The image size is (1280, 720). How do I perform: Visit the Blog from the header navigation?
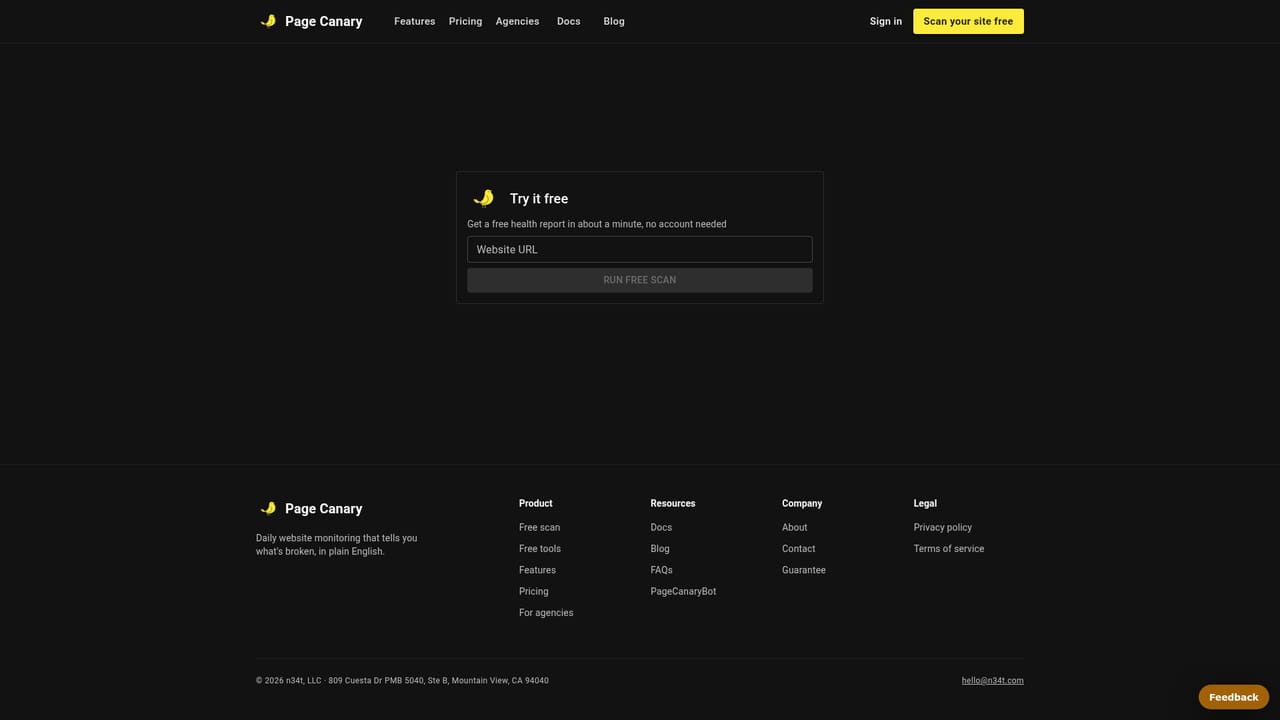(x=614, y=21)
